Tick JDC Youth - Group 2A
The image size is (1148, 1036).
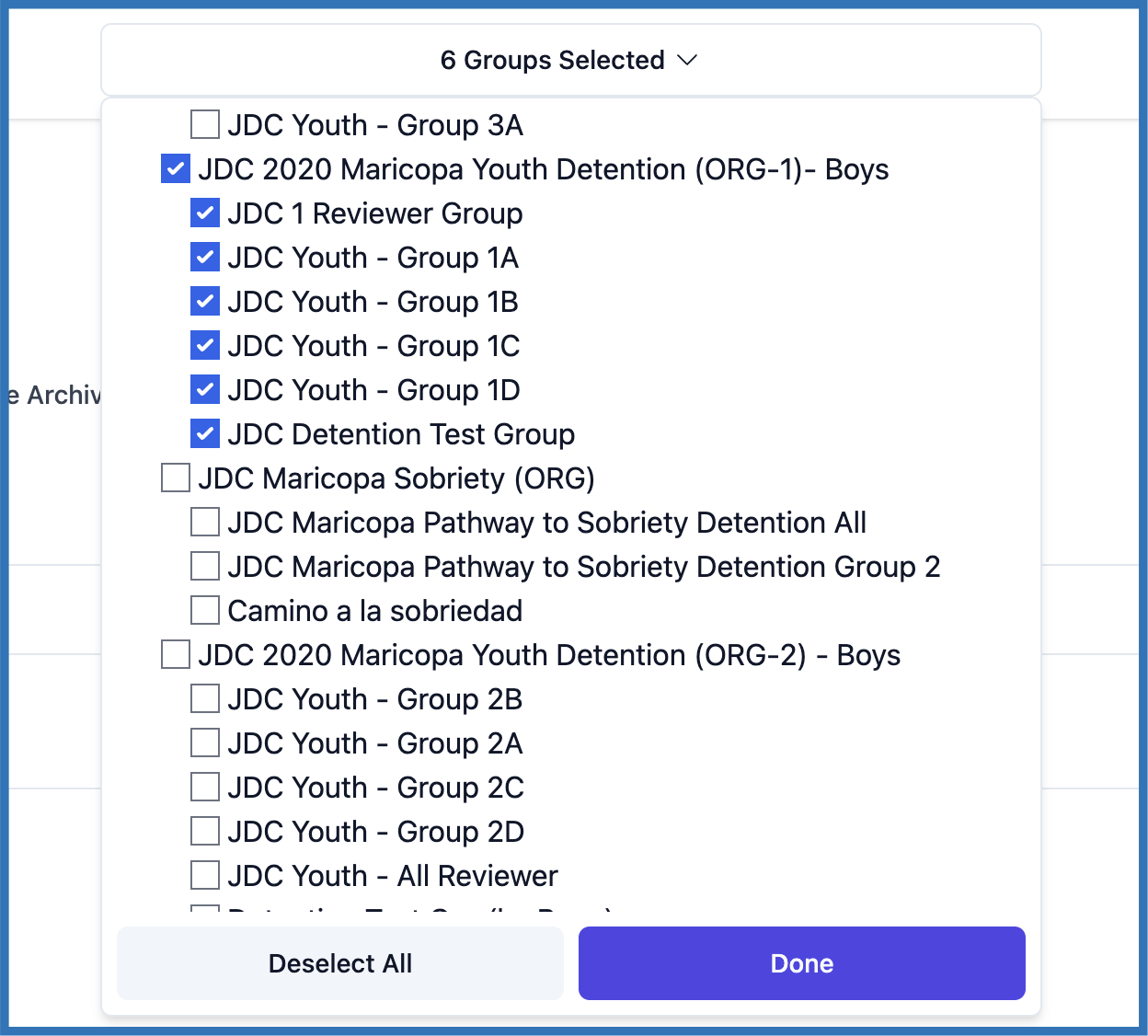[205, 742]
